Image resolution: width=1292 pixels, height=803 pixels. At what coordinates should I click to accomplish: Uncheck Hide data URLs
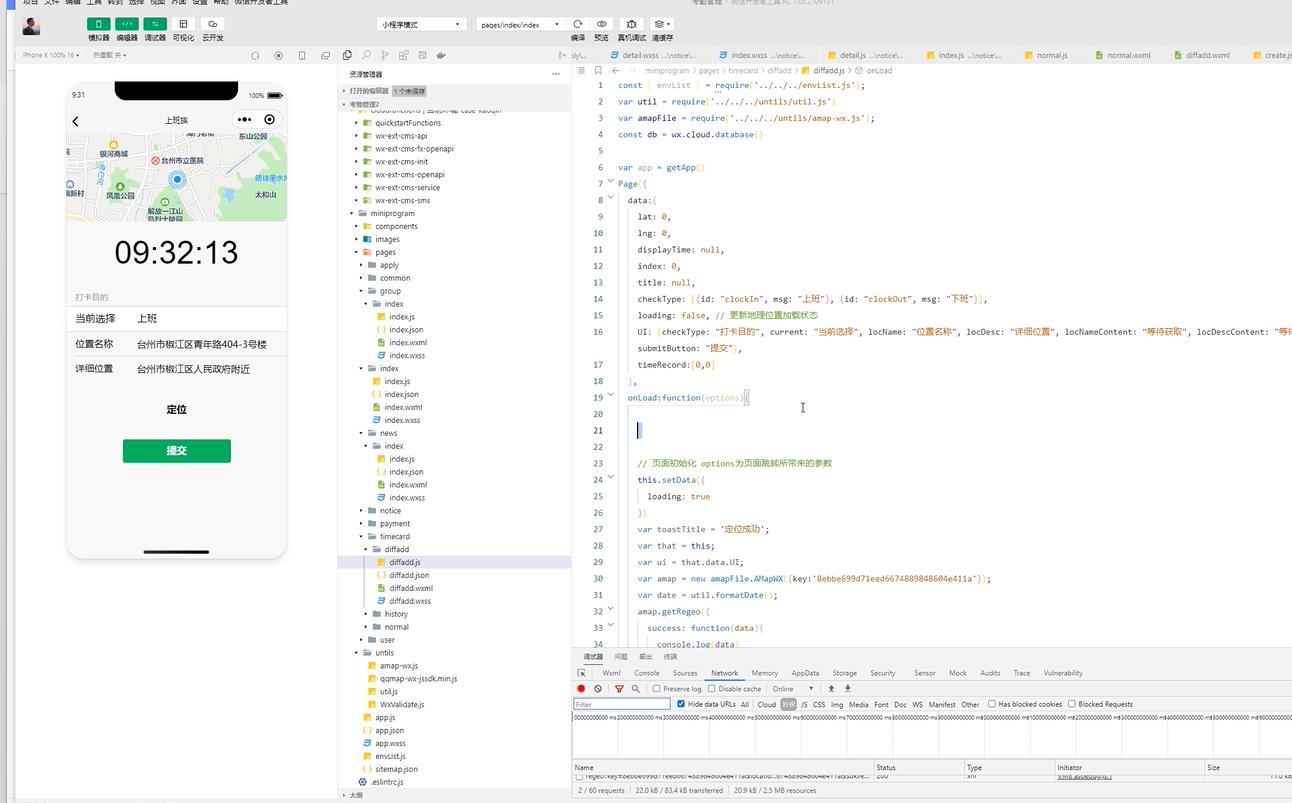(681, 704)
